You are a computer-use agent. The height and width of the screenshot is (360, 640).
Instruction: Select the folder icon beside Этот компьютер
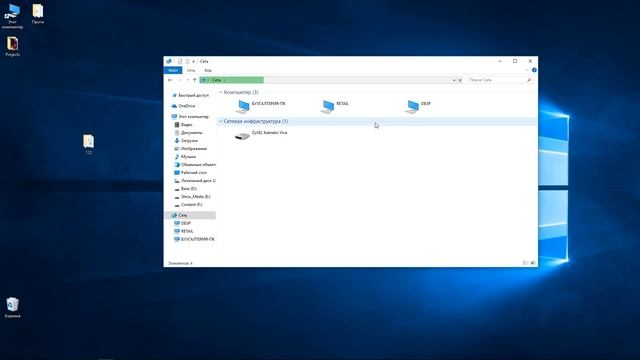(38, 14)
